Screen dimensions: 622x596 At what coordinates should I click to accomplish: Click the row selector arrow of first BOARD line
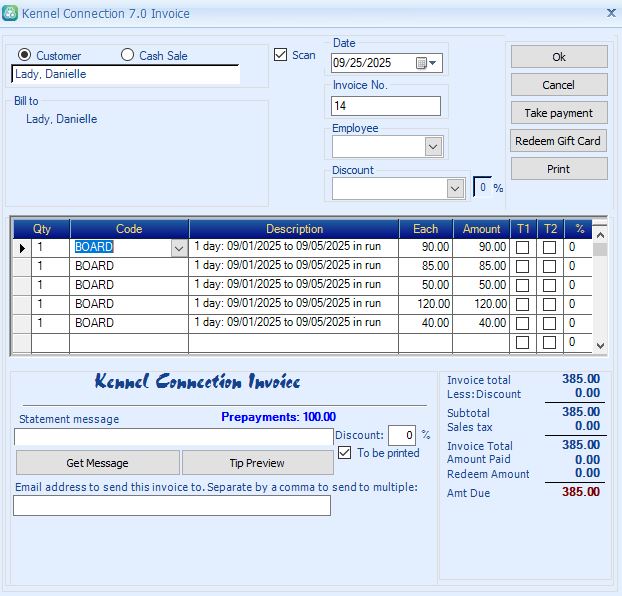coord(22,248)
